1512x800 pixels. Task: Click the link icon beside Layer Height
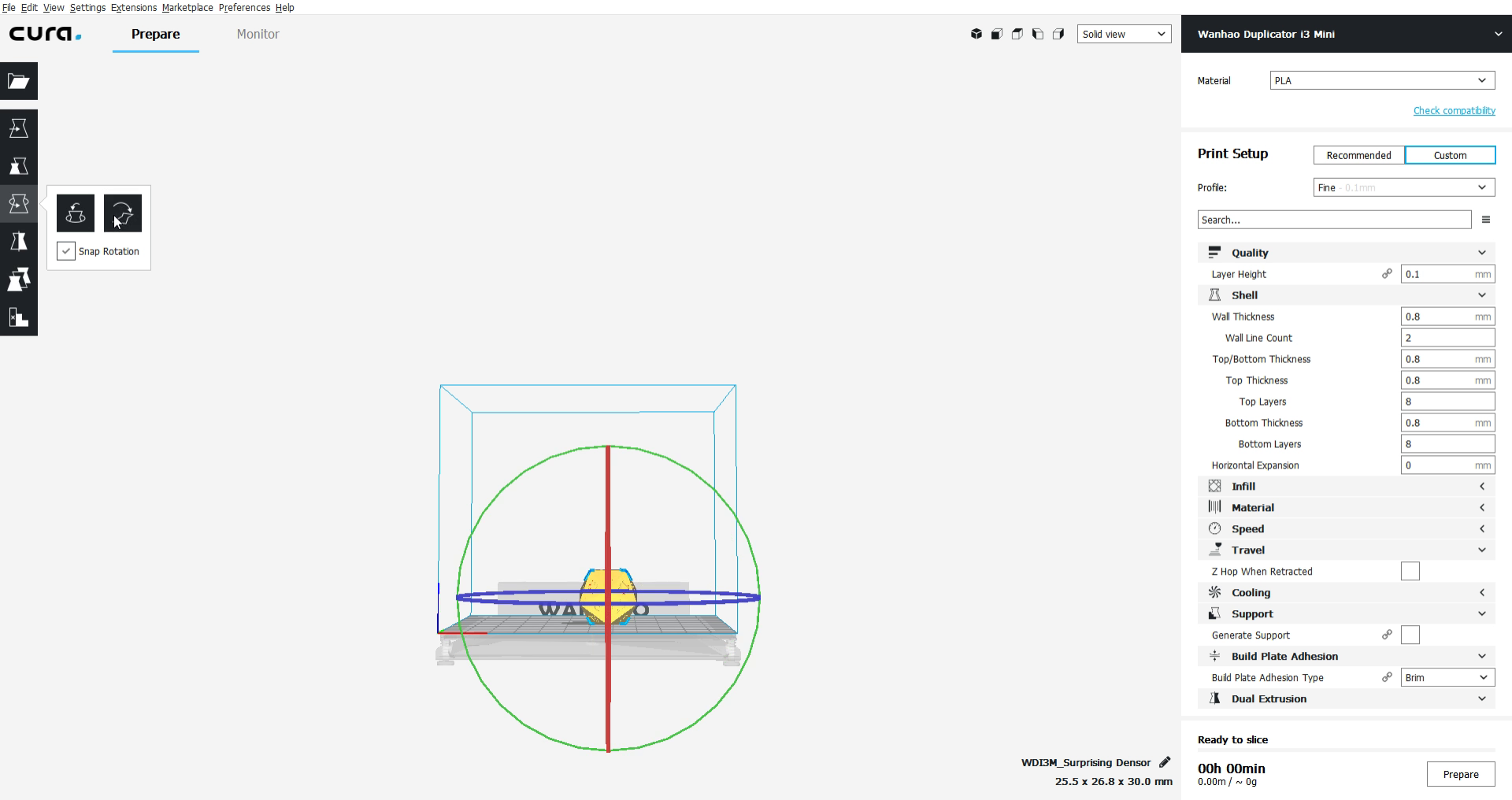[x=1387, y=274]
